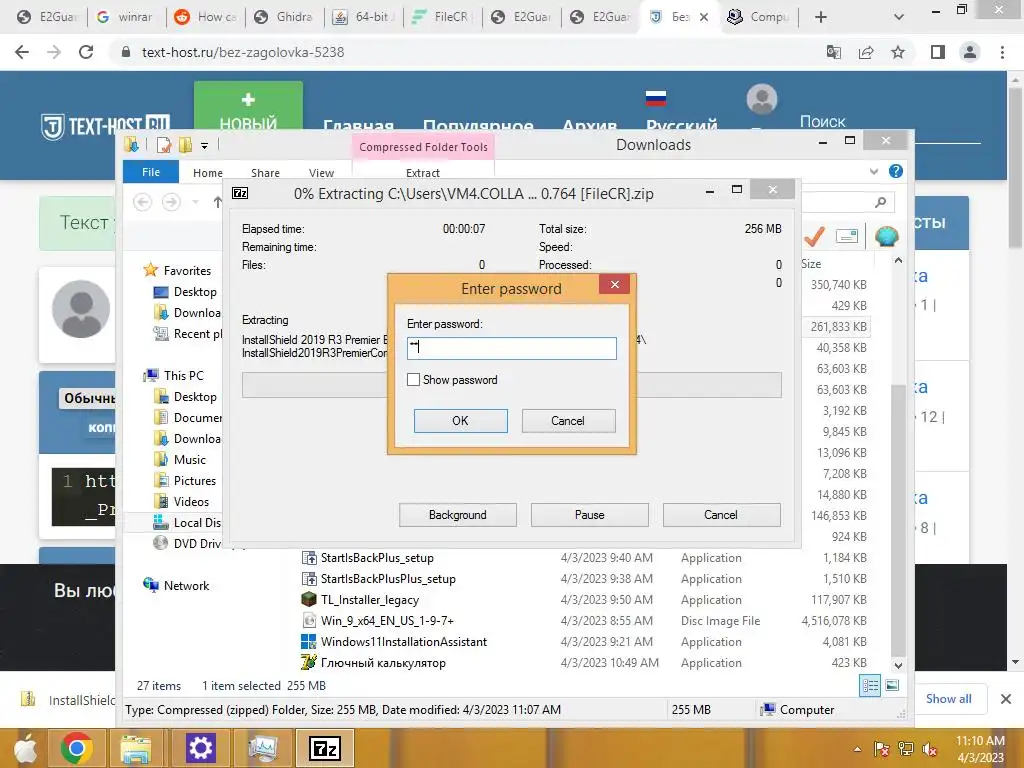Screen dimensions: 1024x768
Task: Open the Chrome three-dot menu
Action: coord(1002,52)
